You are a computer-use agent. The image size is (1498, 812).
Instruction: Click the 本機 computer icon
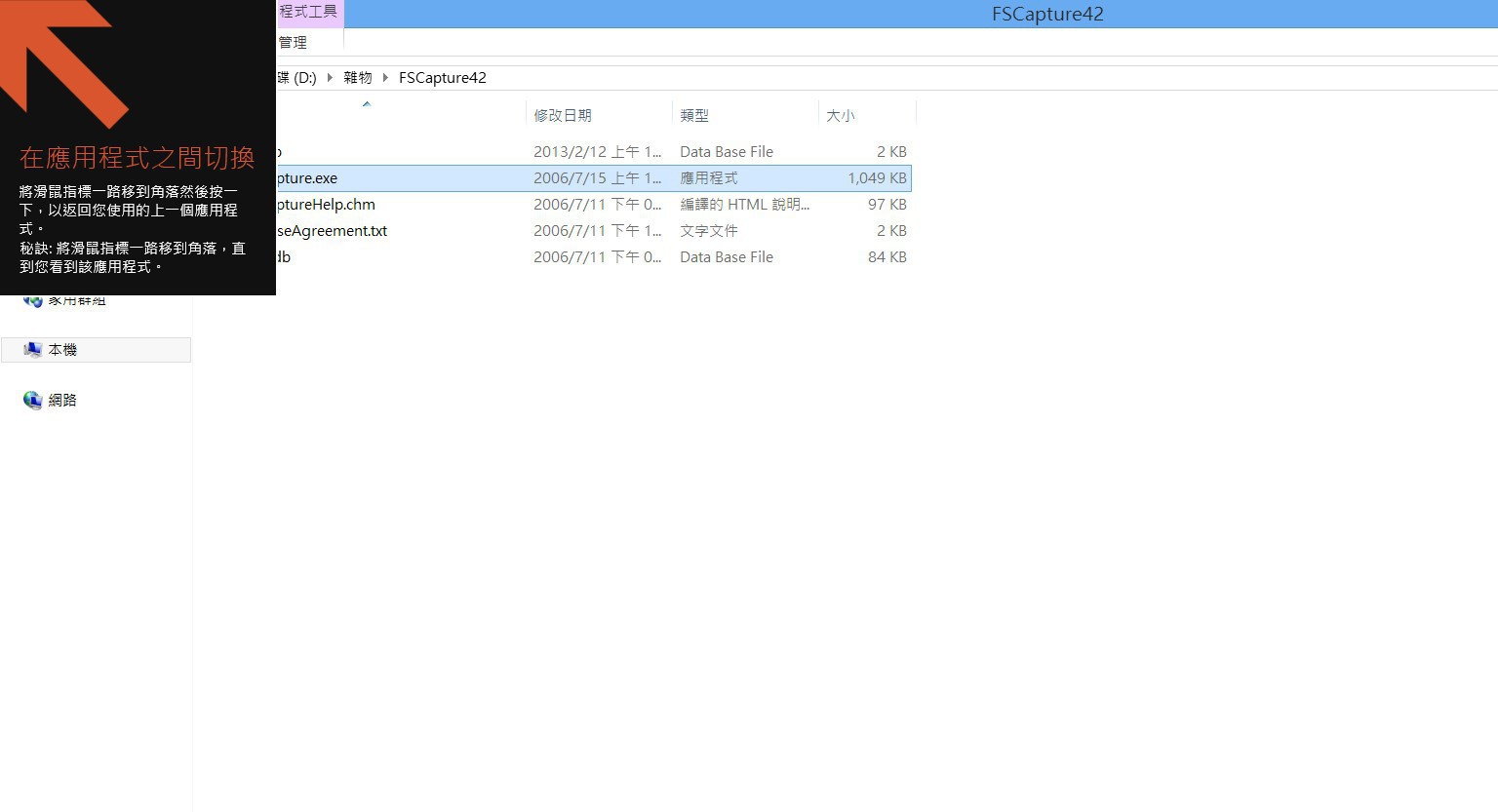point(33,350)
